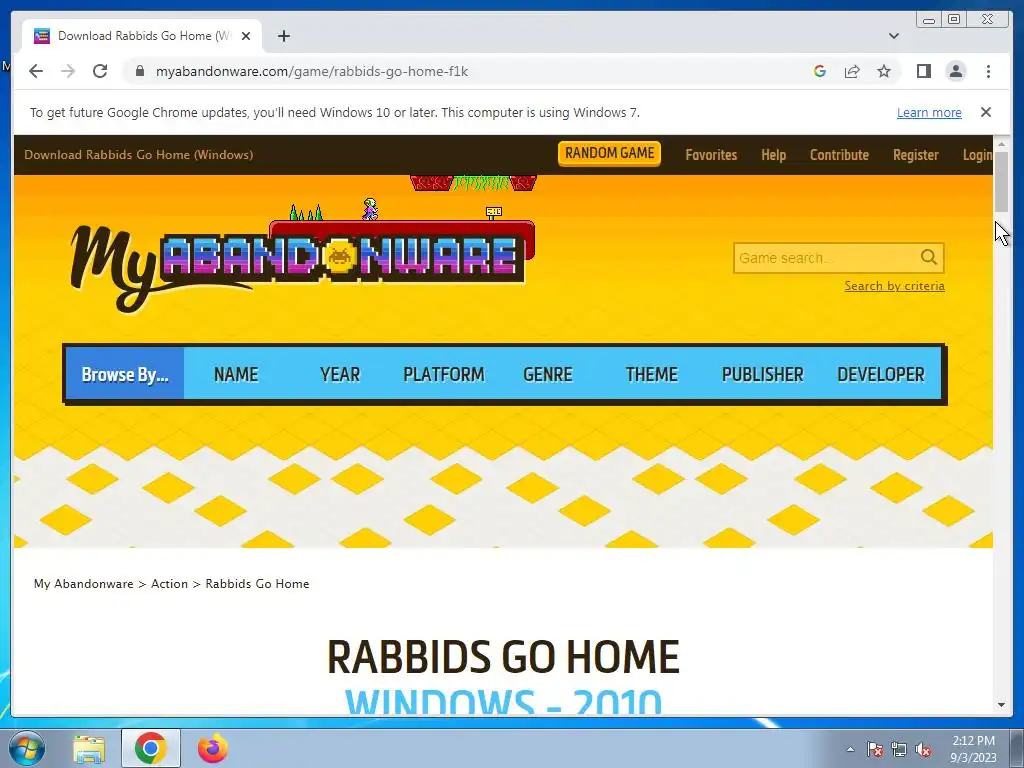Launch Firefox from taskbar
Viewport: 1024px width, 768px height.
(212, 748)
